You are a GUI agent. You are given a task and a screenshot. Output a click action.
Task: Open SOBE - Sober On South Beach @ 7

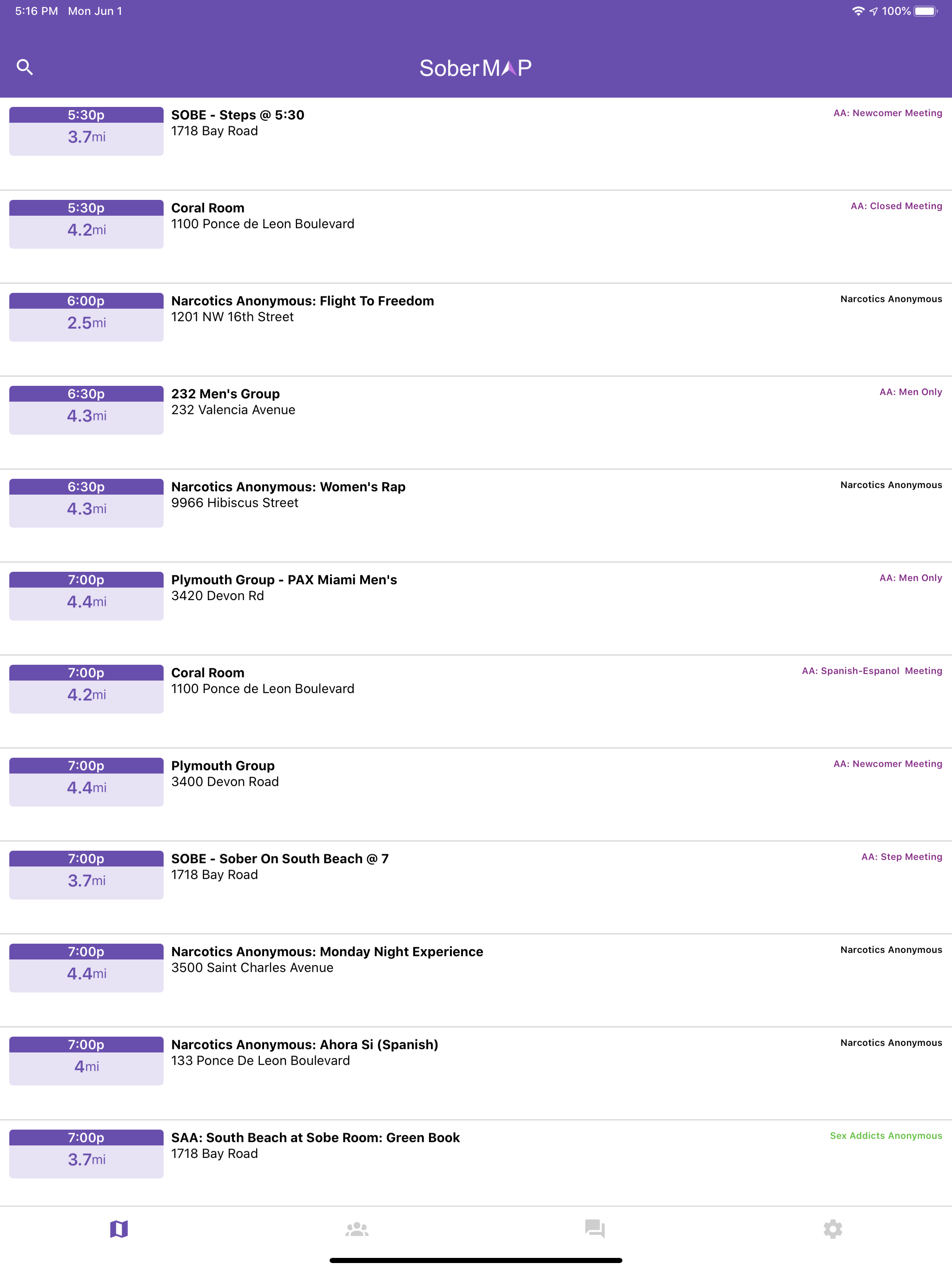coord(280,858)
